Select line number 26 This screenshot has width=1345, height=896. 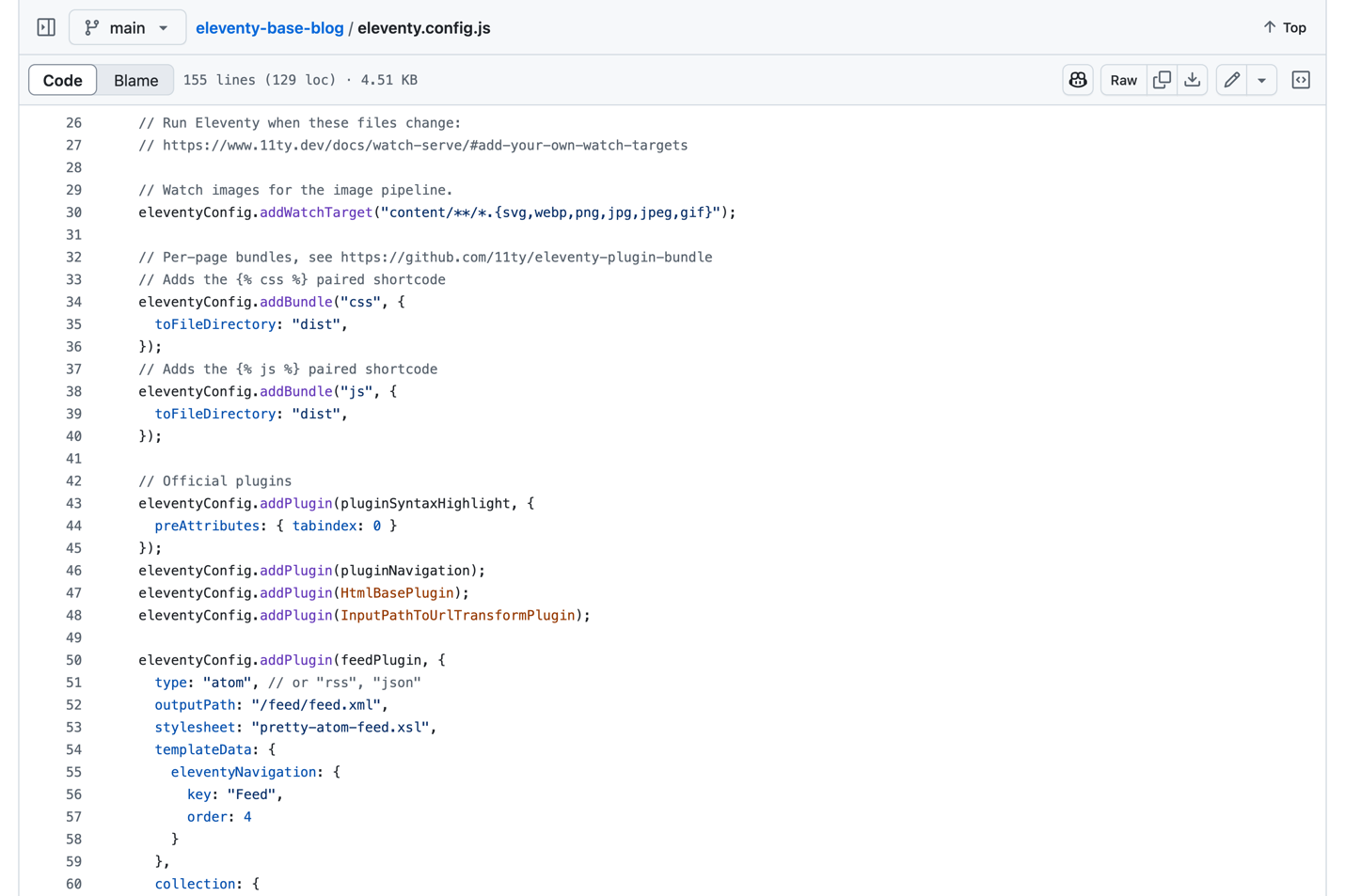[x=73, y=123]
